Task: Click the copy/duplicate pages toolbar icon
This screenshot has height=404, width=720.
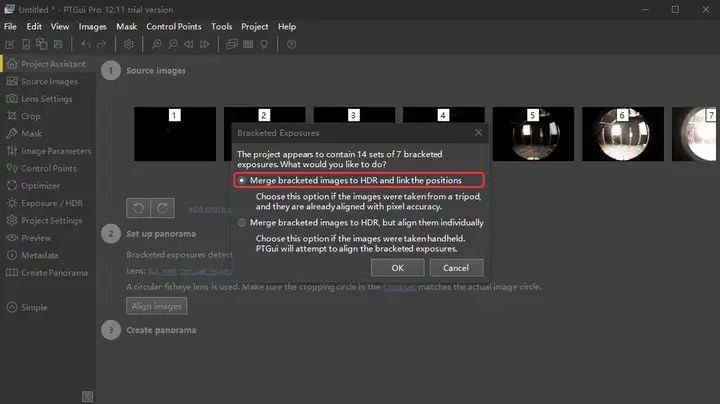Action: (x=42, y=44)
